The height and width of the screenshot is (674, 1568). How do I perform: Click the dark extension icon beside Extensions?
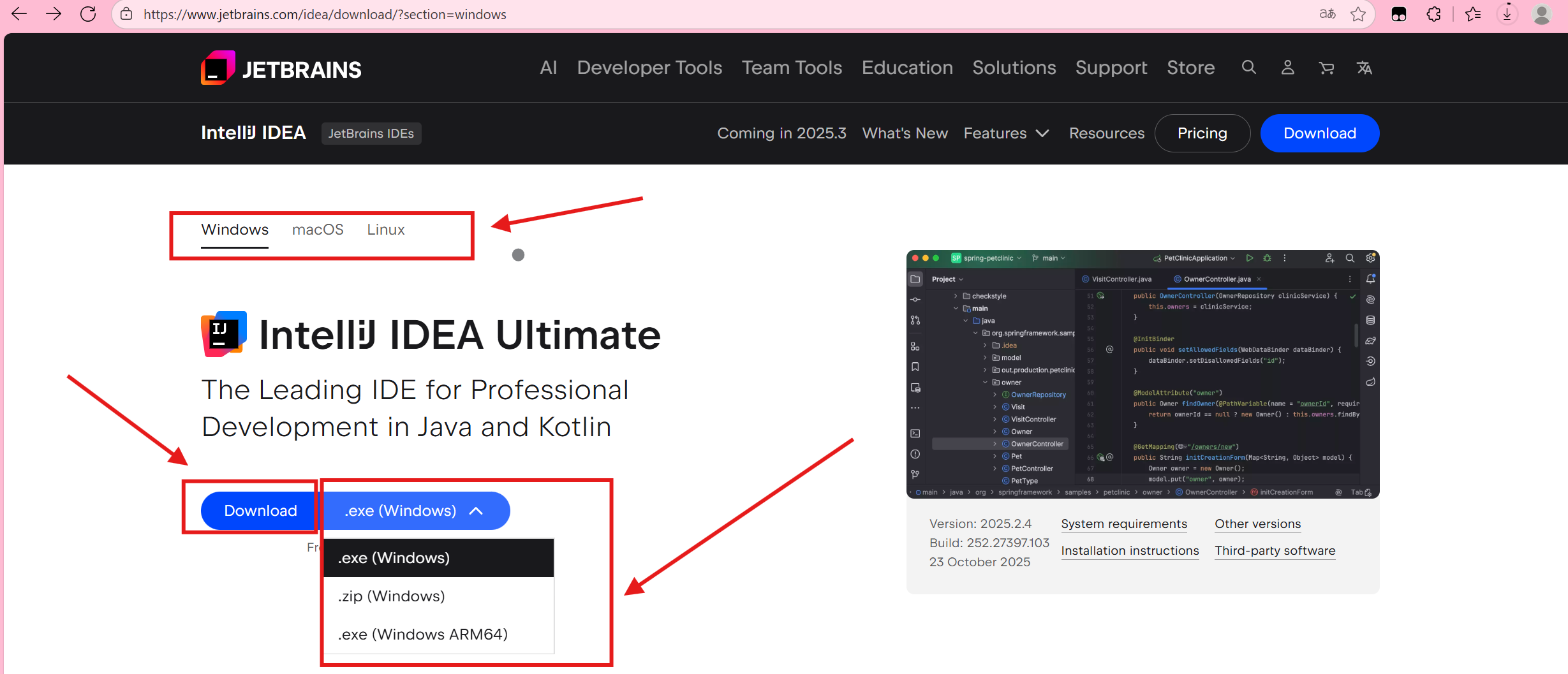click(x=1399, y=14)
